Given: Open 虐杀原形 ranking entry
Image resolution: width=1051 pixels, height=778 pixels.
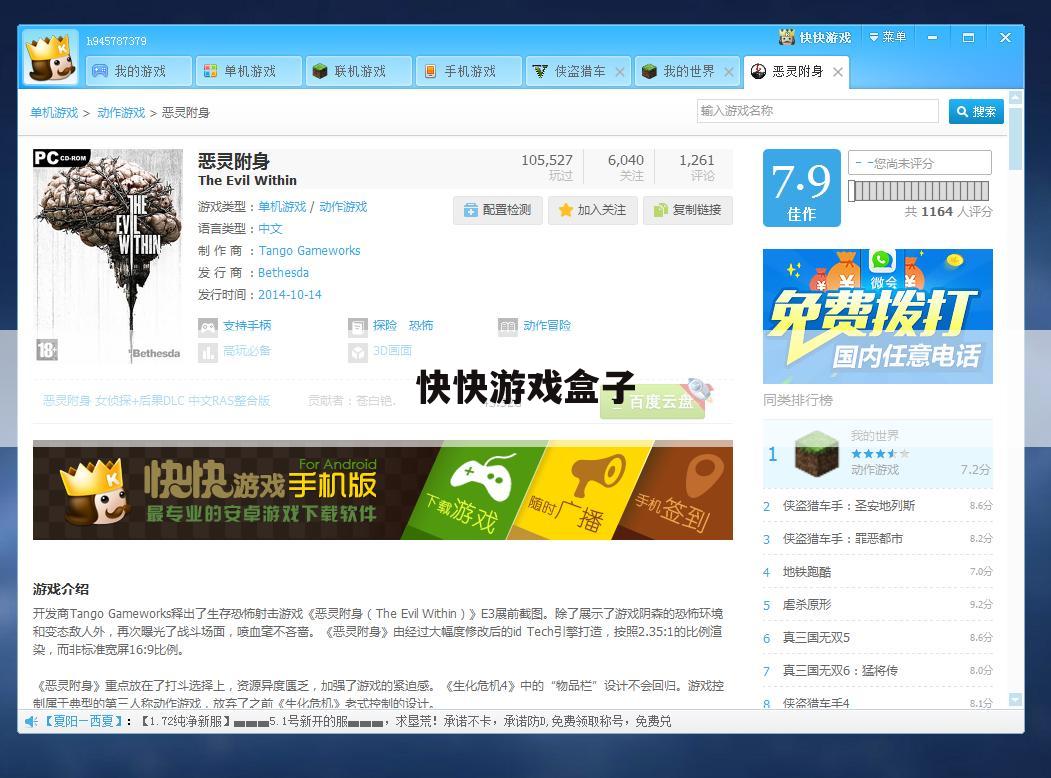Looking at the screenshot, I should point(877,604).
